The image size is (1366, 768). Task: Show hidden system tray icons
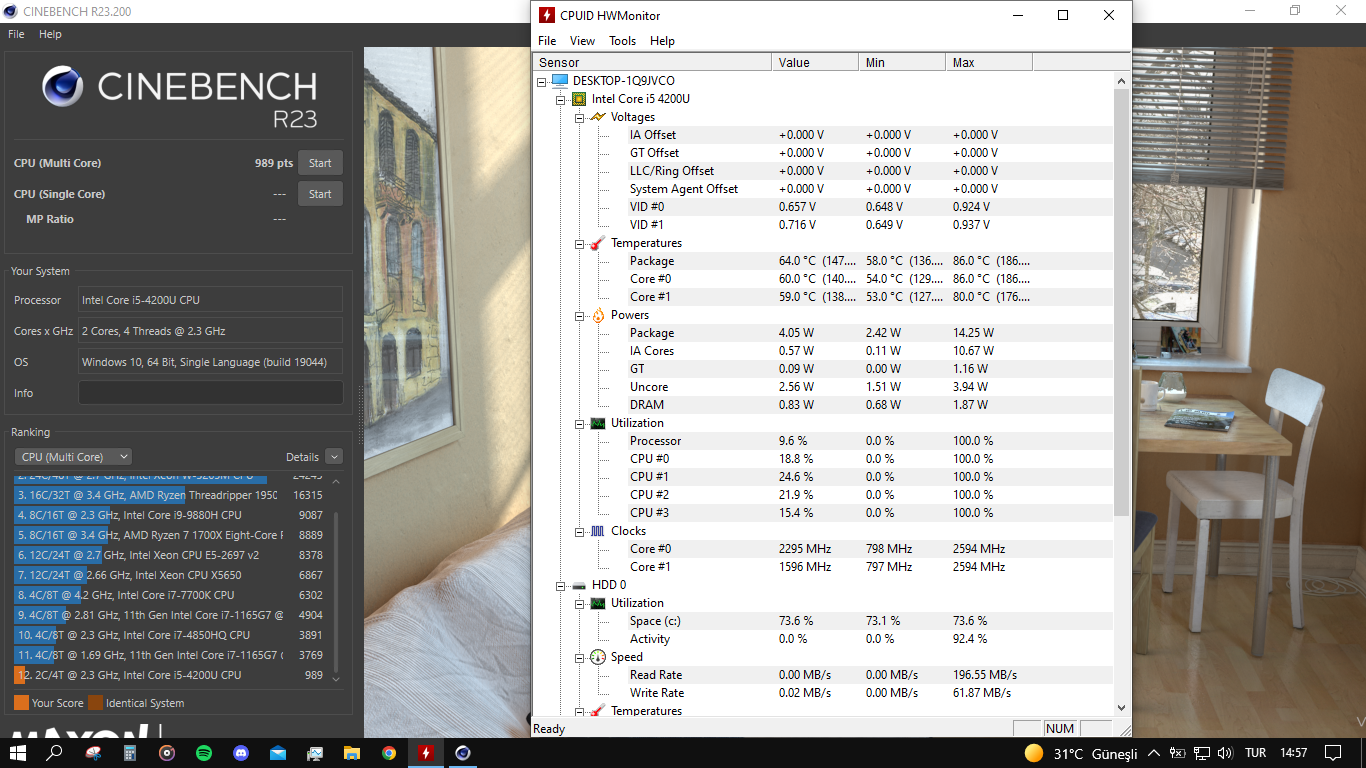(1154, 753)
